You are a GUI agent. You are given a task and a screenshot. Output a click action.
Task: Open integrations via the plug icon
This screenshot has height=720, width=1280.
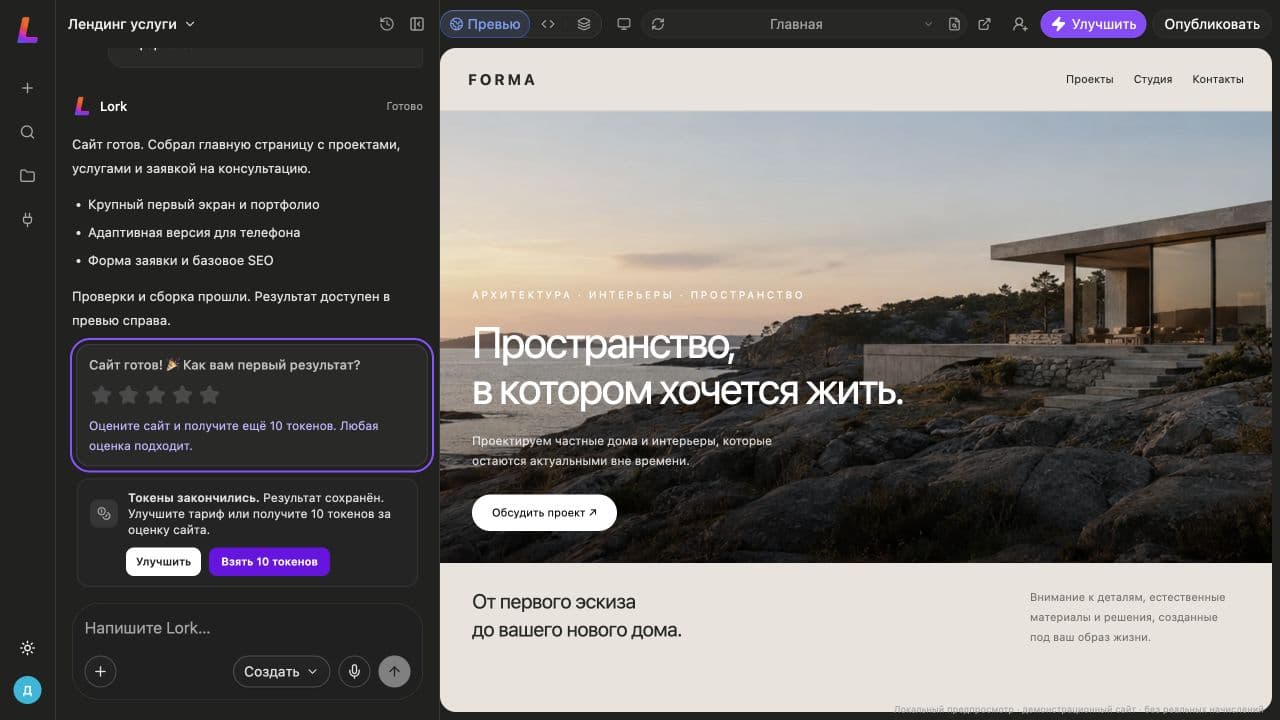click(27, 220)
